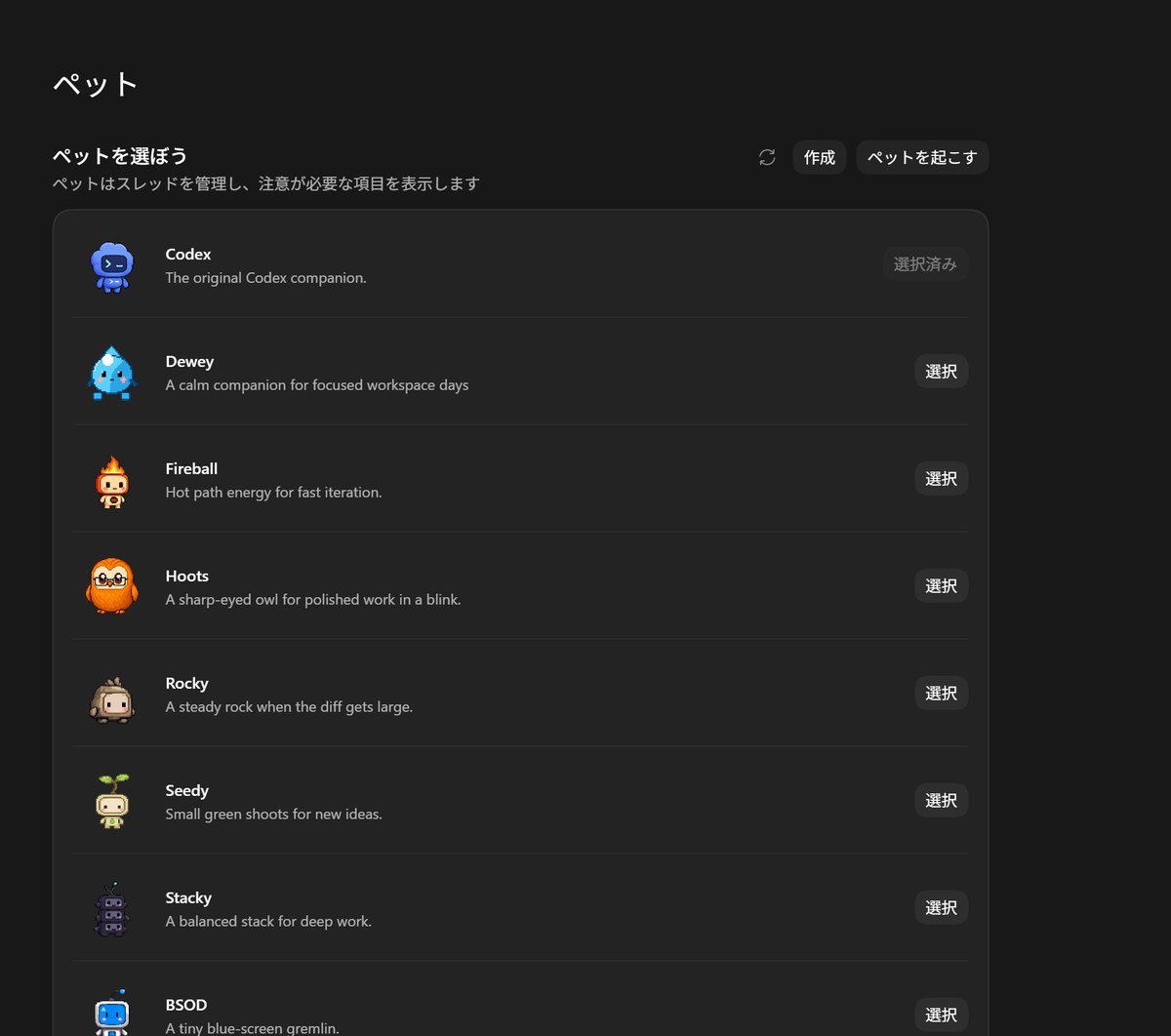1171x1036 pixels.
Task: Pick Stacky via its 選択 button
Action: 941,908
